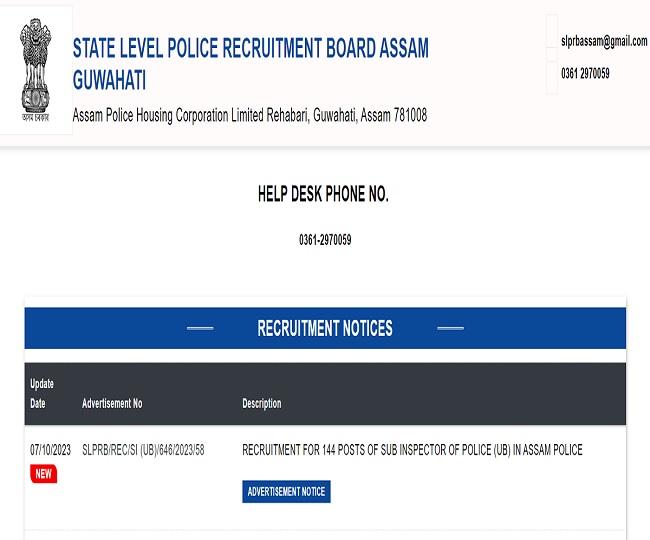Image resolution: width=650 pixels, height=540 pixels.
Task: Click the help desk number 0361-2970059
Action: (x=325, y=240)
